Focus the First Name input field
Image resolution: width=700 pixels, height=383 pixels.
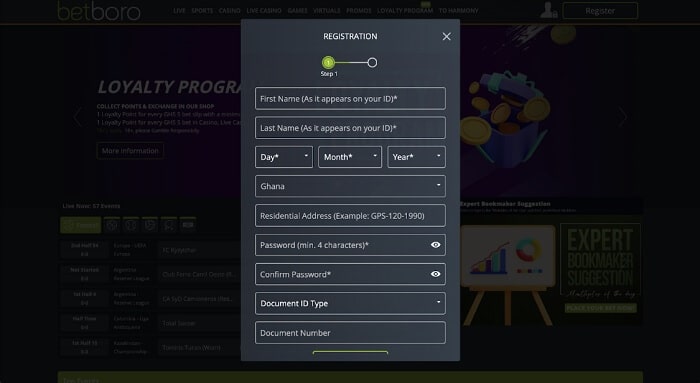coord(350,99)
